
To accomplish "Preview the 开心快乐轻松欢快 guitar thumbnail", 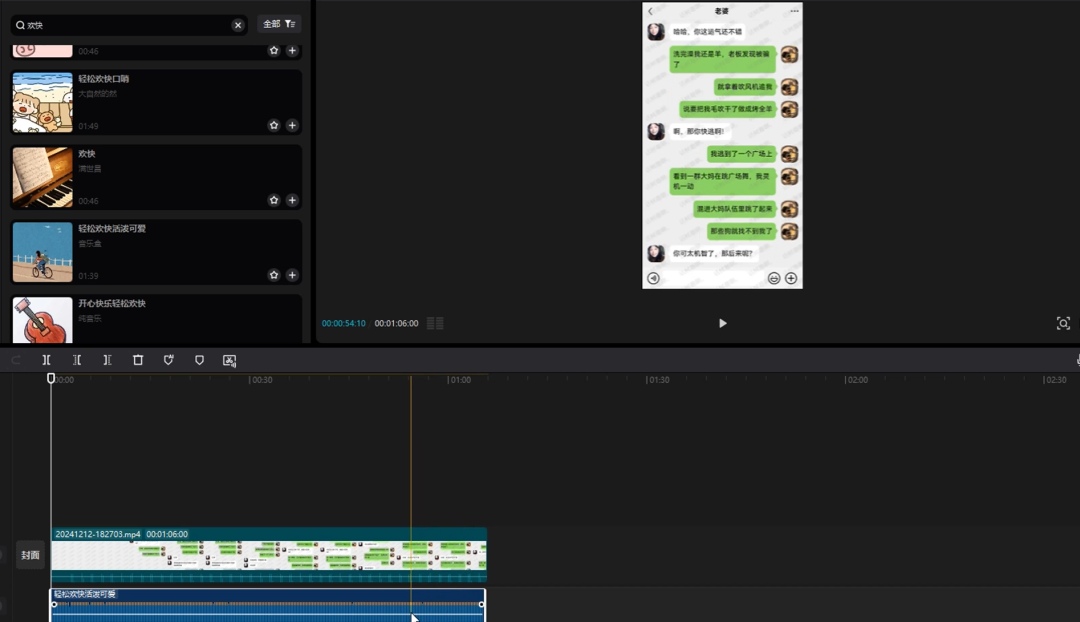I will [x=42, y=320].
